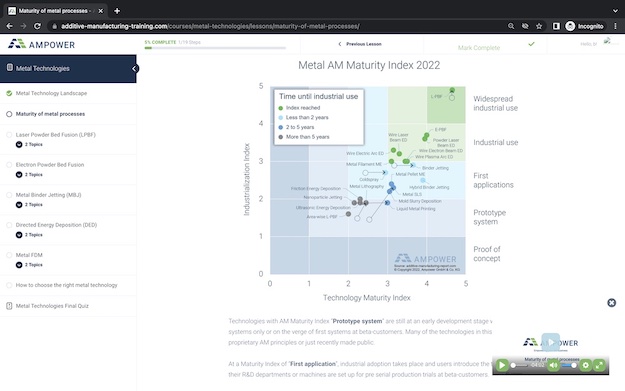The height and width of the screenshot is (391, 625).
Task: Open Laser Powder Bed Fusion (LPBF) lesson
Action: click(56, 135)
